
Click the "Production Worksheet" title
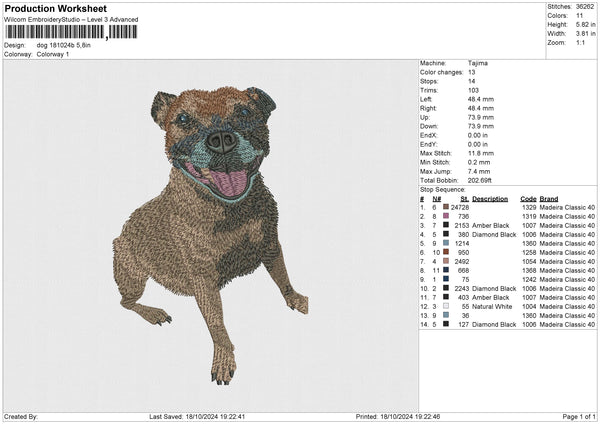[x=56, y=8]
